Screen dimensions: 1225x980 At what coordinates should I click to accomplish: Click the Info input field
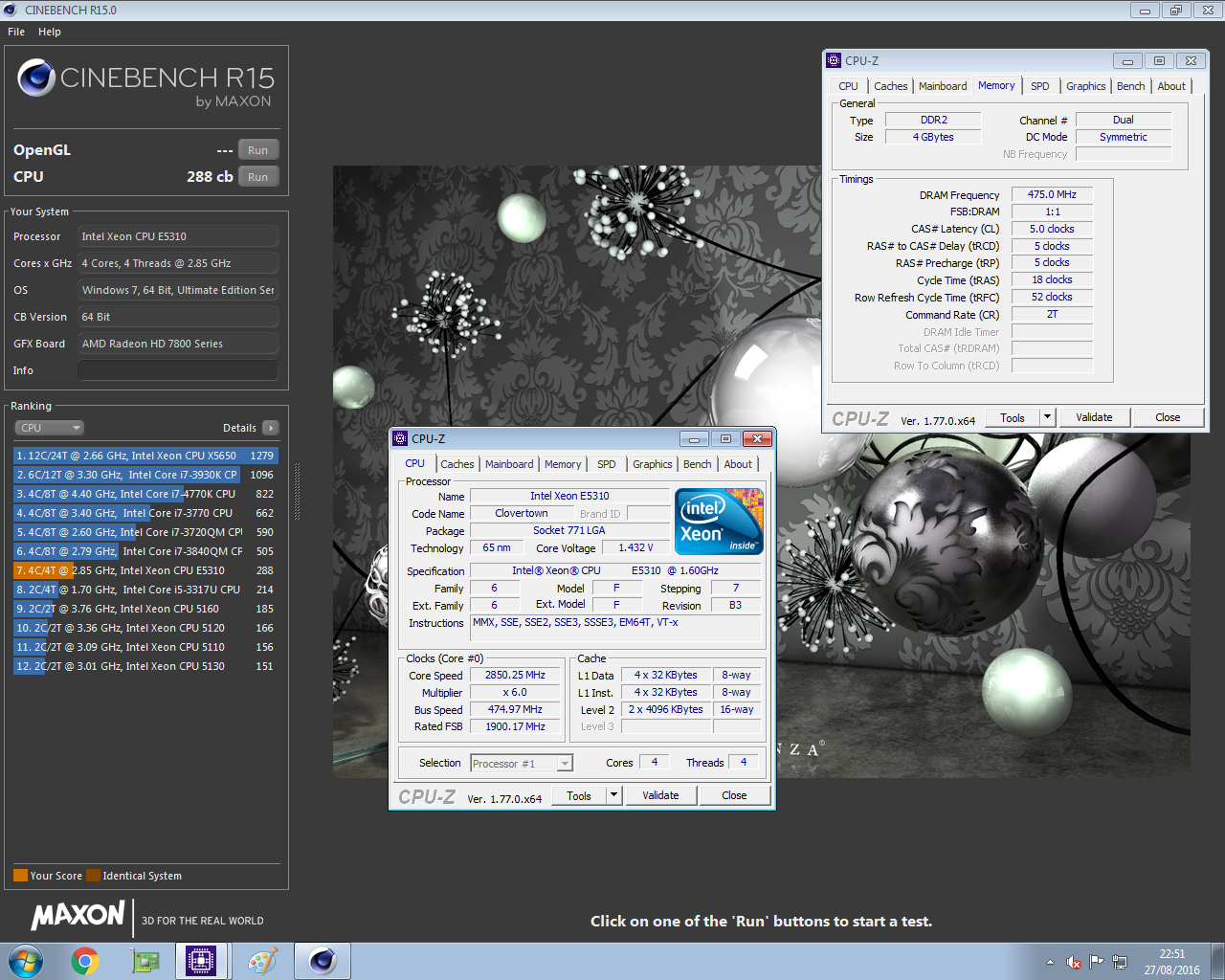(x=178, y=370)
